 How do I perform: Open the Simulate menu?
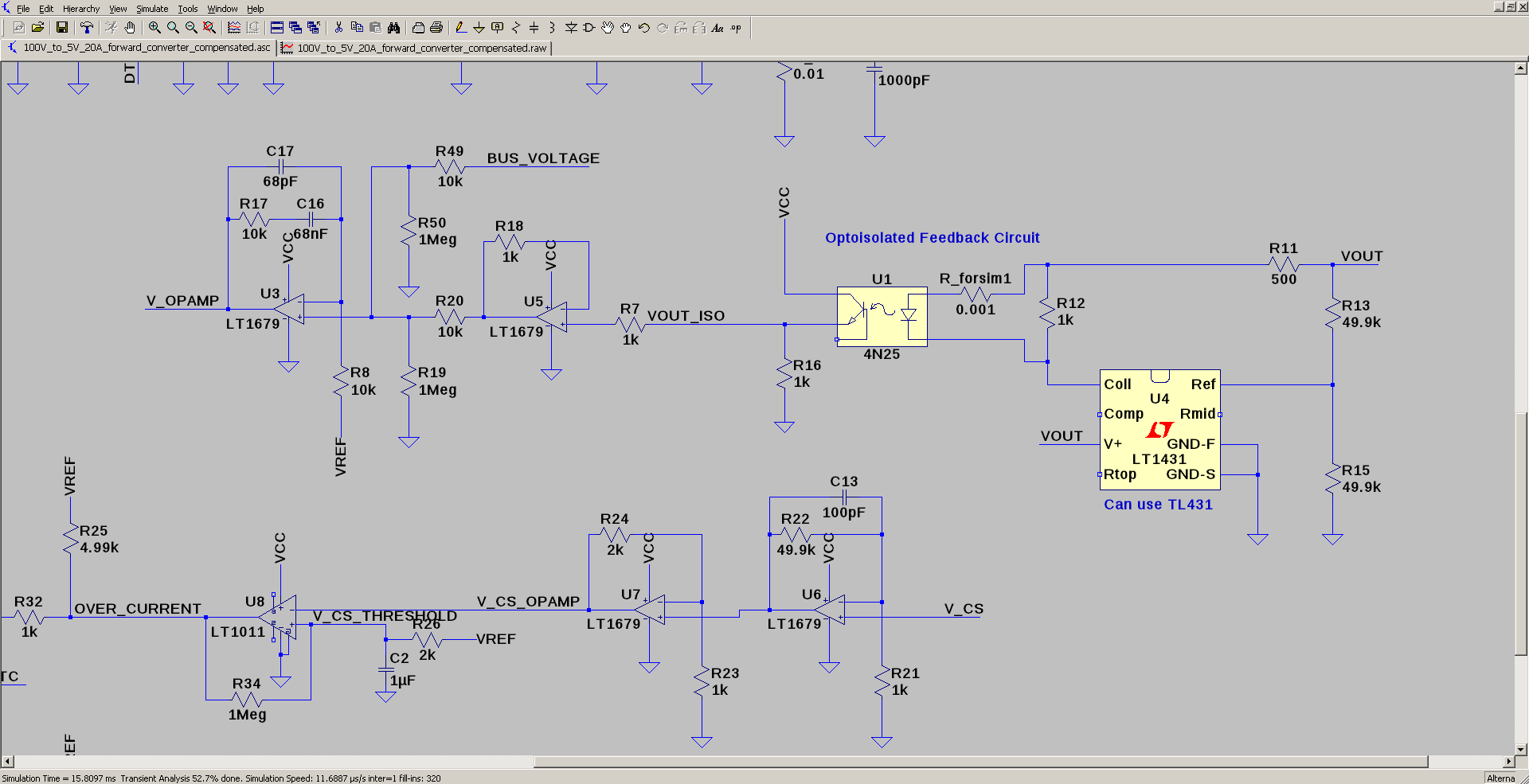[x=152, y=9]
